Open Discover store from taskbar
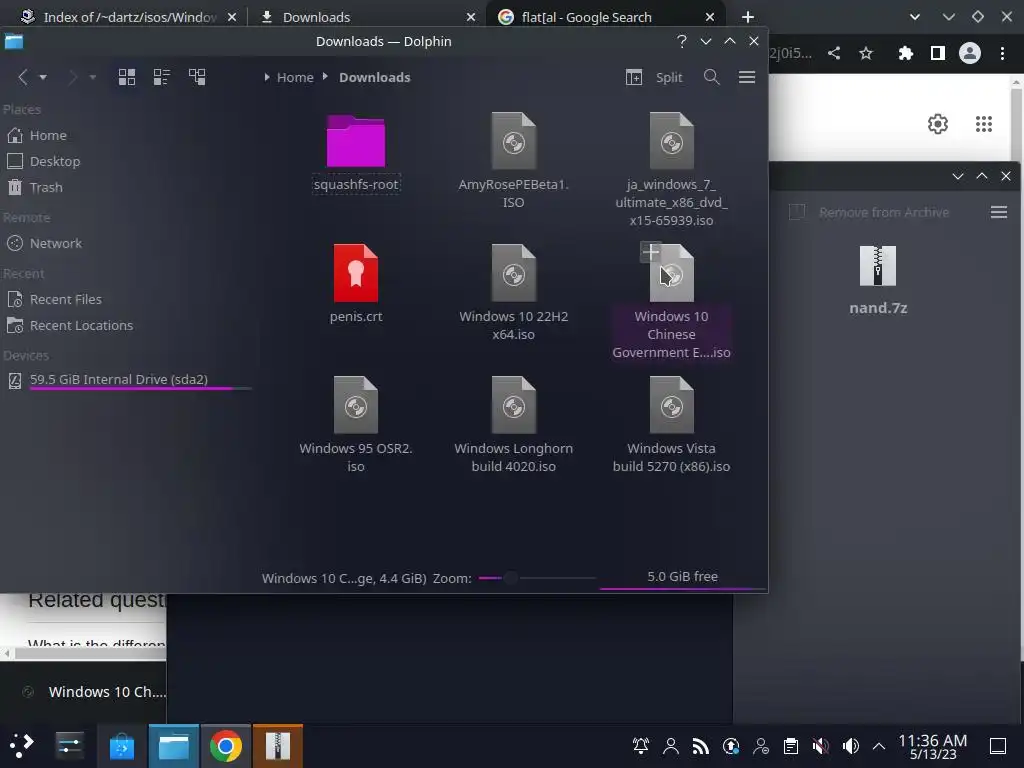 click(x=121, y=746)
